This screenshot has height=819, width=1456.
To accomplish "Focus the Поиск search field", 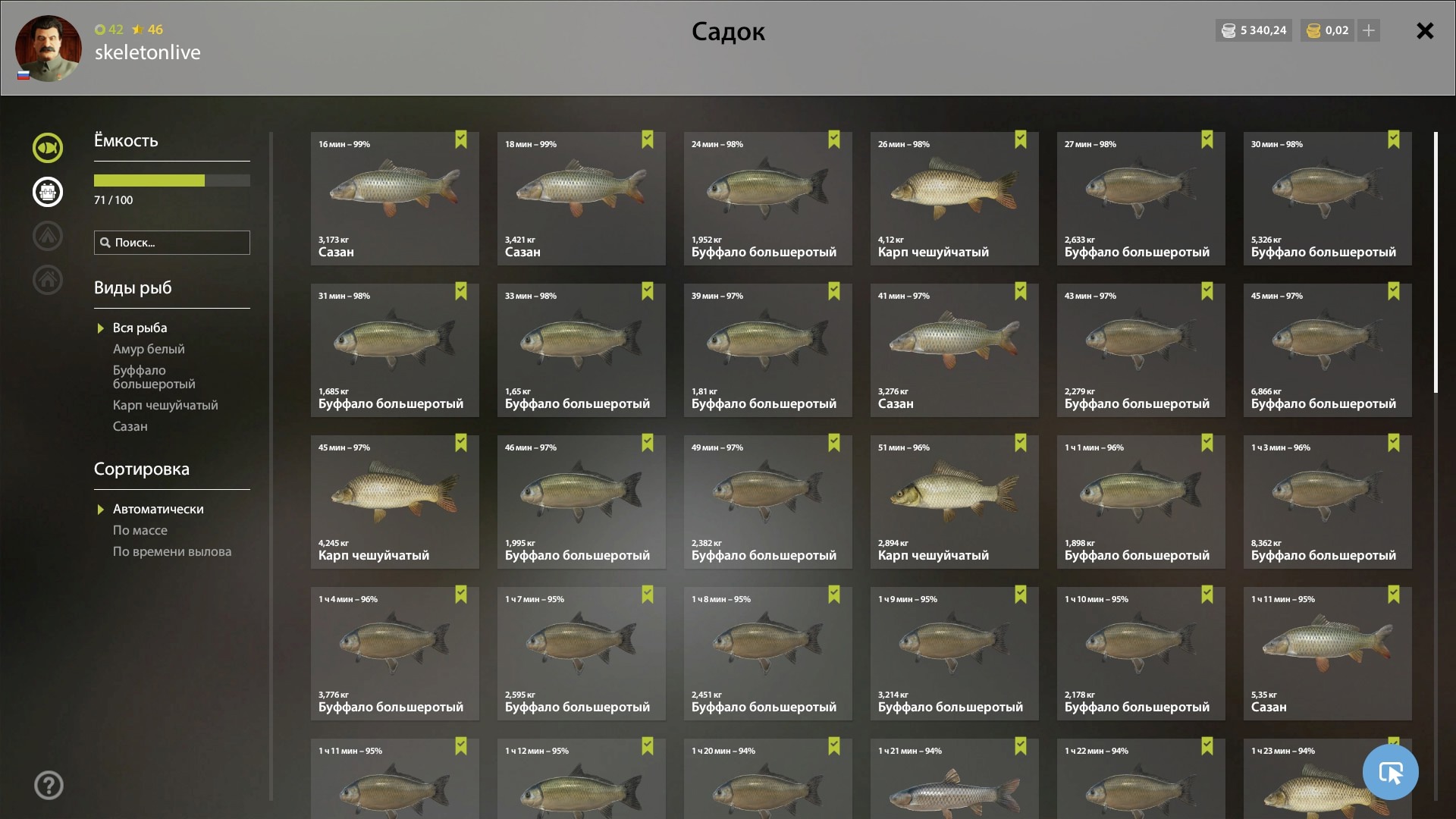I will pos(172,243).
